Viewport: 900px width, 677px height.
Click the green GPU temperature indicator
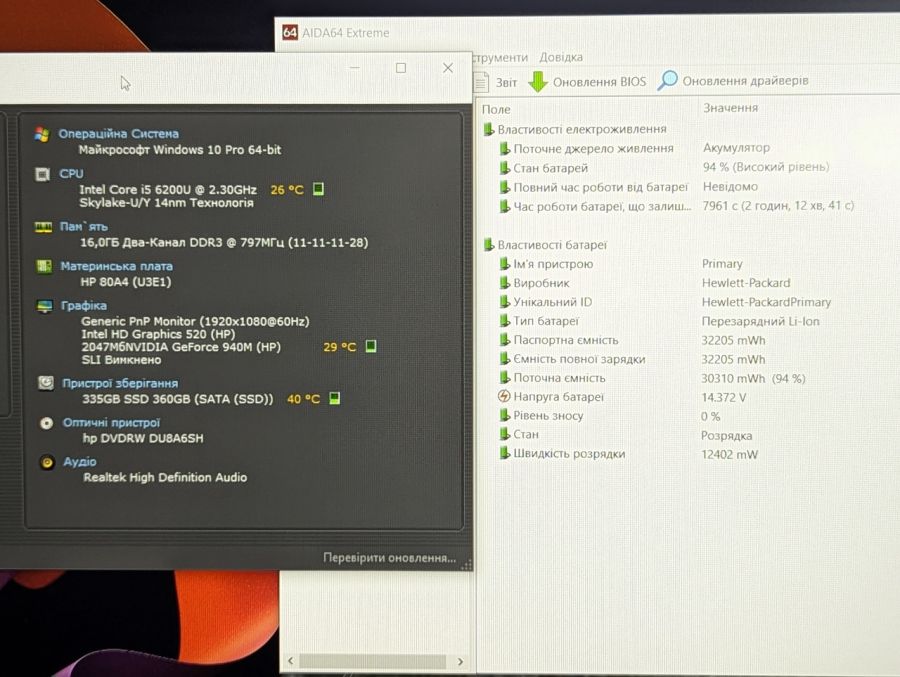(x=371, y=346)
